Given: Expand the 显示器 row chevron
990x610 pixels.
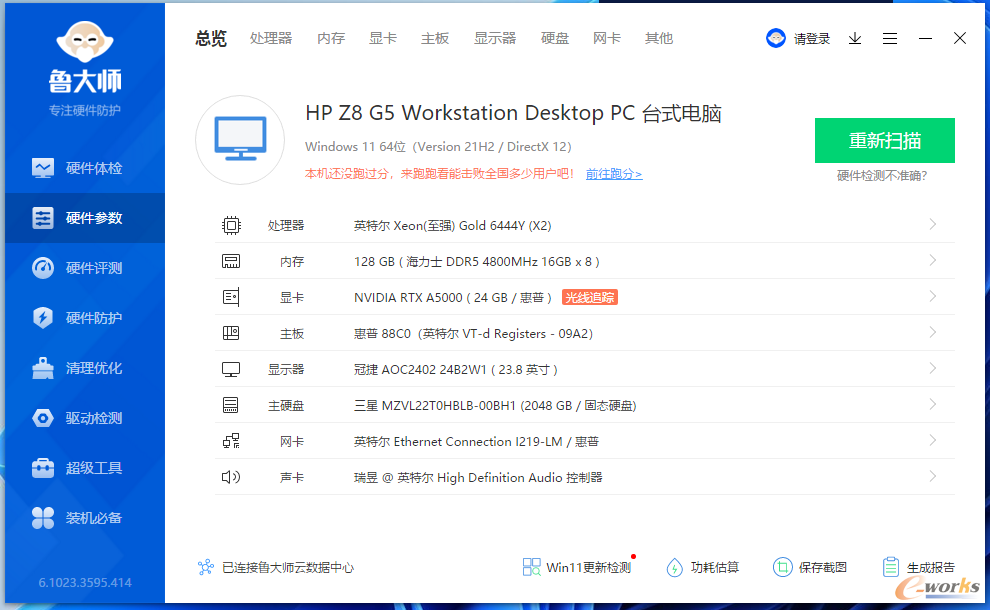Looking at the screenshot, I should (933, 369).
